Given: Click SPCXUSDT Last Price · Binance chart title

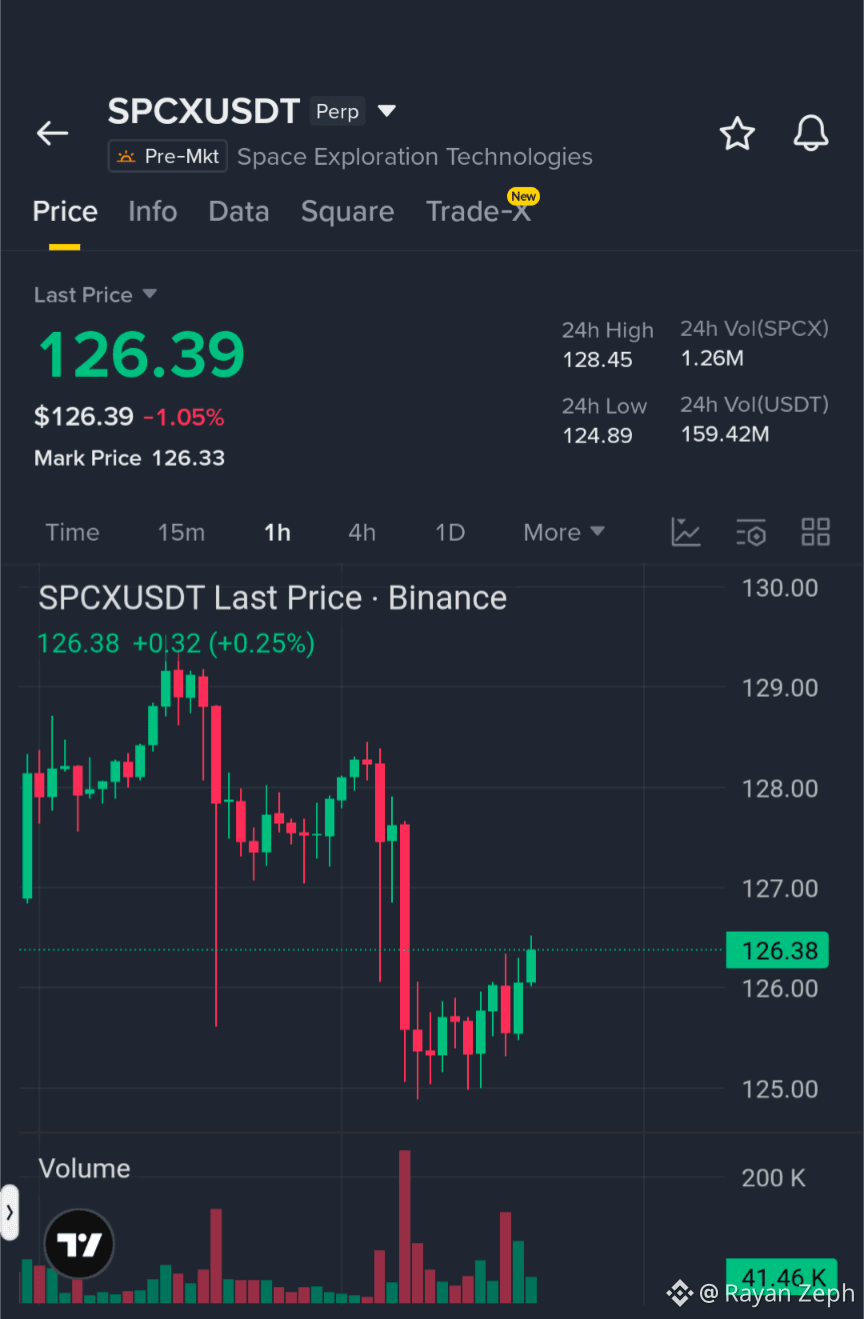Looking at the screenshot, I should [x=272, y=598].
